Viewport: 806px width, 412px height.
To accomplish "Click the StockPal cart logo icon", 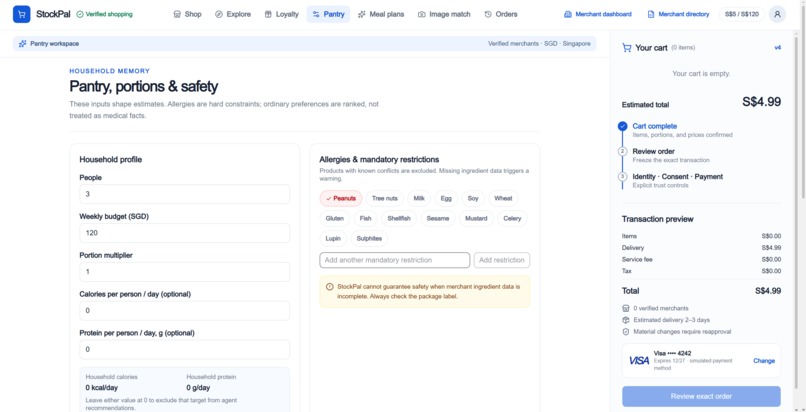I will (22, 14).
